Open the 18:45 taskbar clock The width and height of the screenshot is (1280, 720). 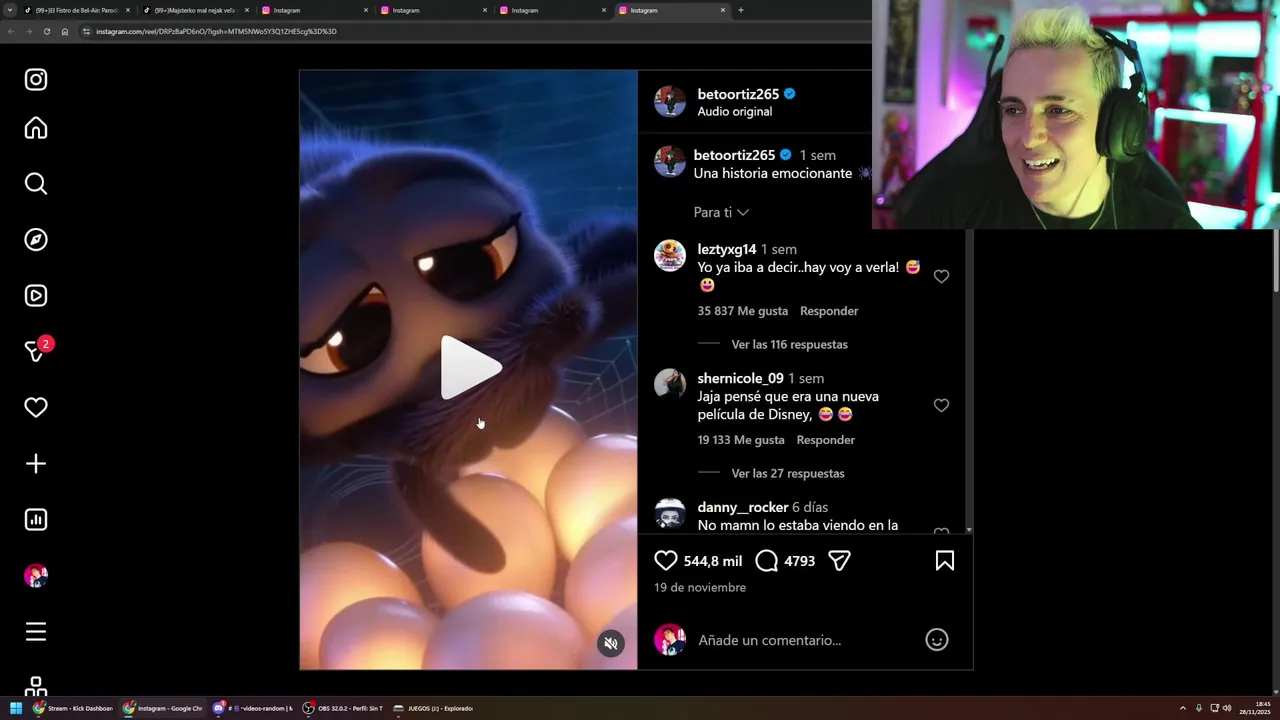tap(1255, 708)
